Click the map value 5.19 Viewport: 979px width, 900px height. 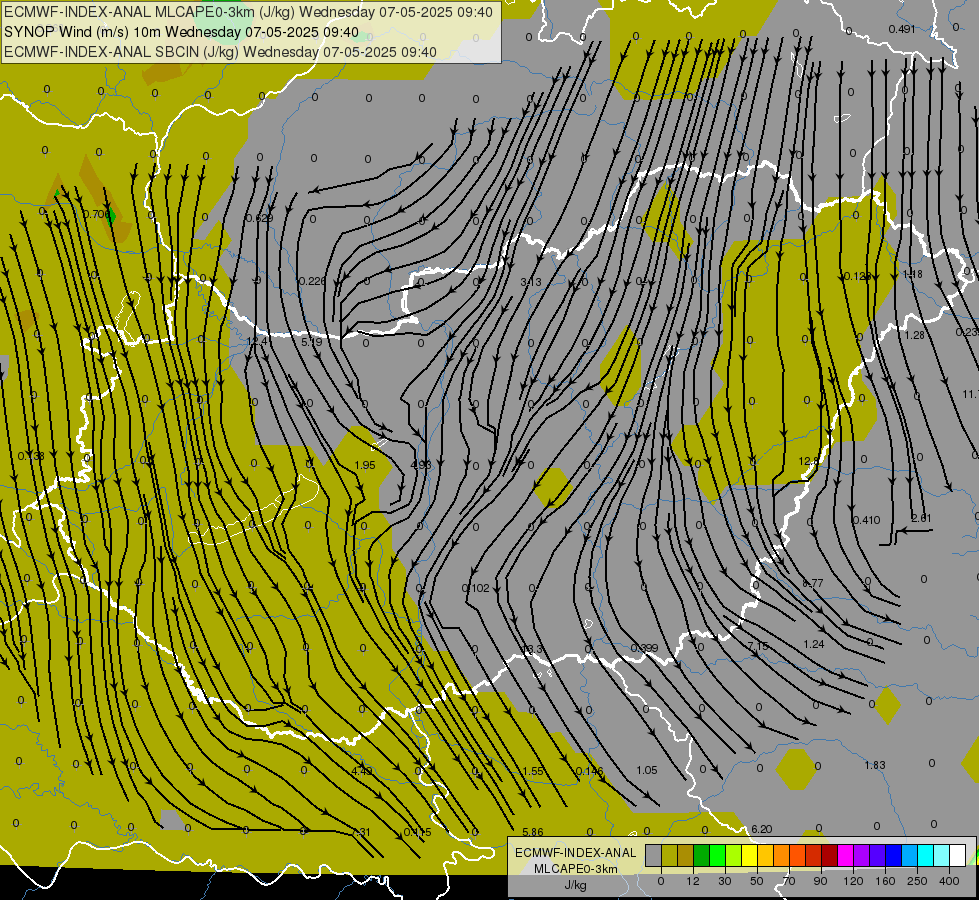tap(312, 342)
